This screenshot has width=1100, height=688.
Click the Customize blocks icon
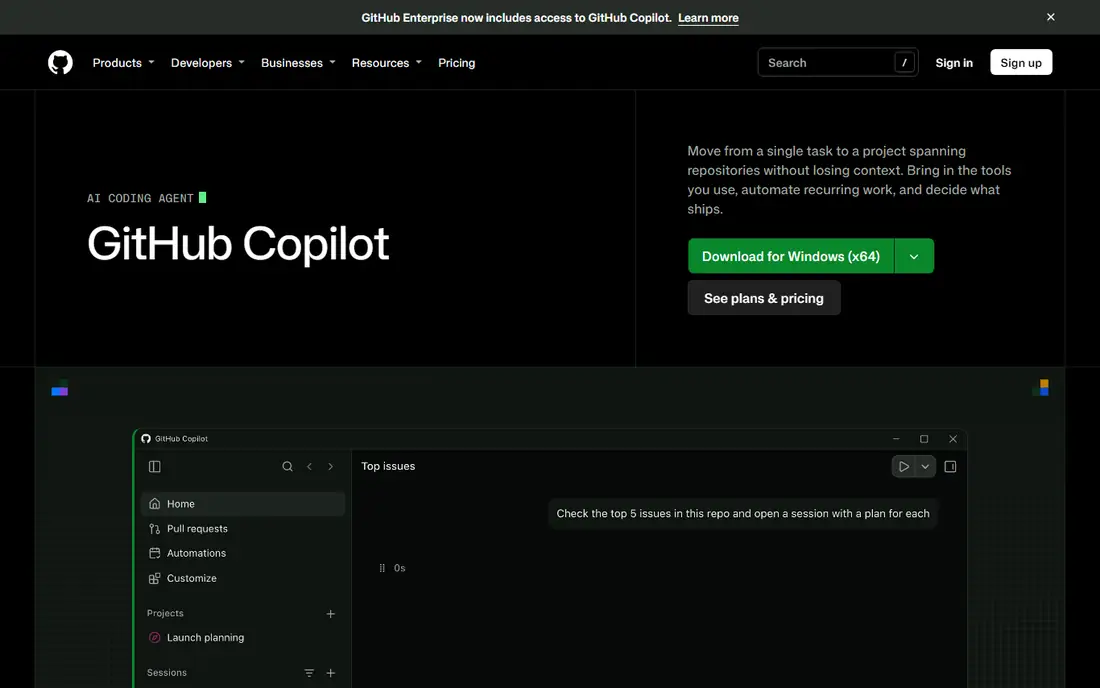tap(154, 579)
